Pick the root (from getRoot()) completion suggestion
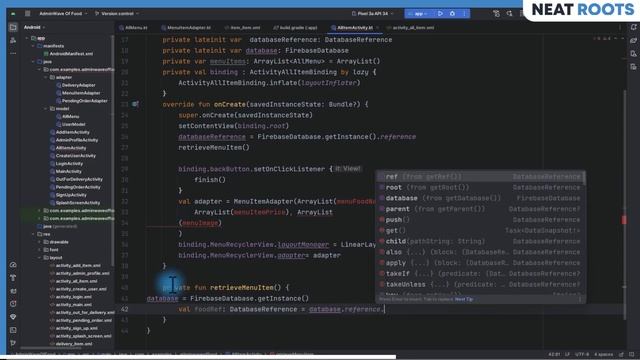 pyautogui.click(x=481, y=187)
